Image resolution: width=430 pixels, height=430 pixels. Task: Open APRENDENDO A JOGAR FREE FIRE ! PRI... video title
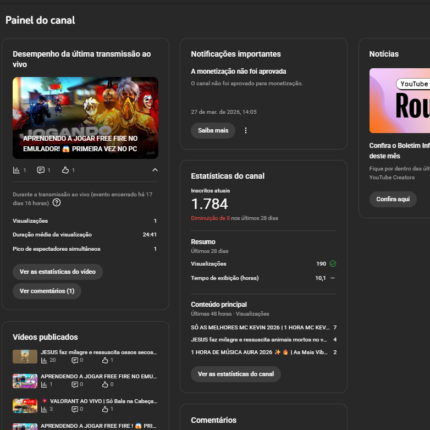(99, 426)
